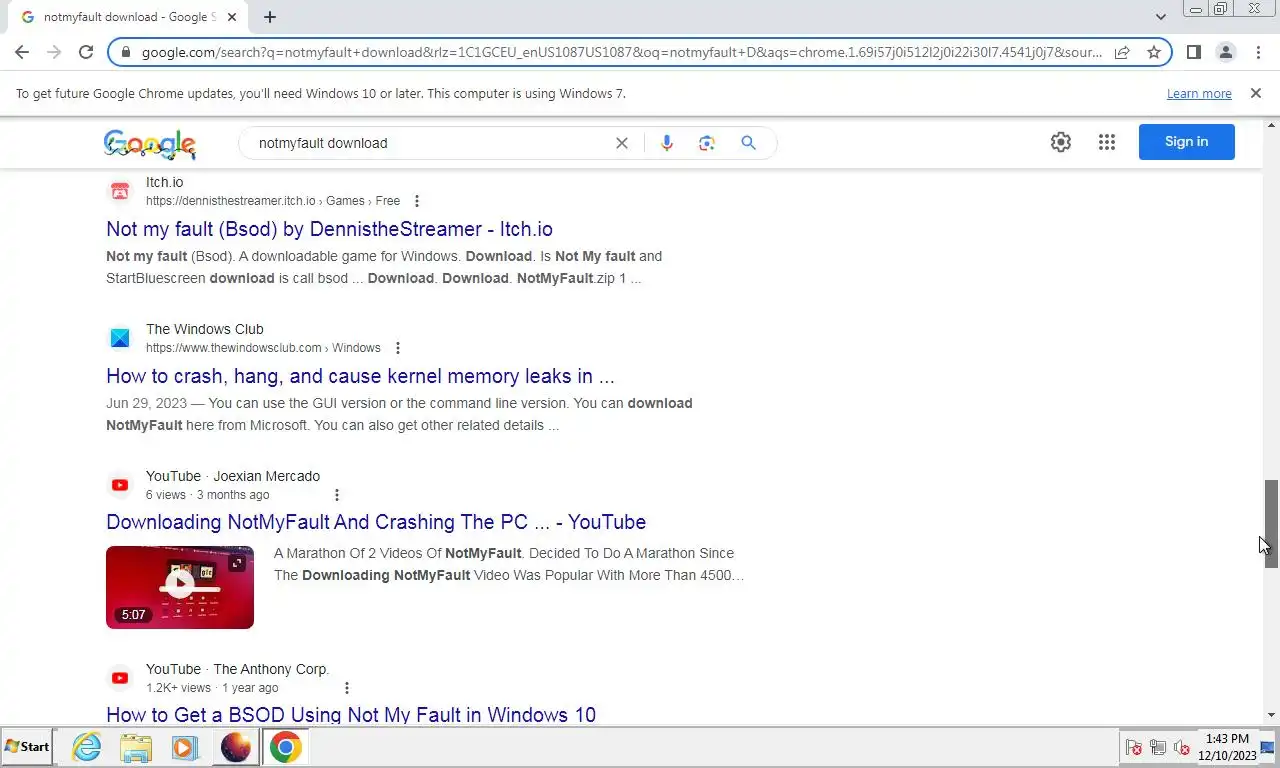Open Google settings gear icon

point(1061,142)
